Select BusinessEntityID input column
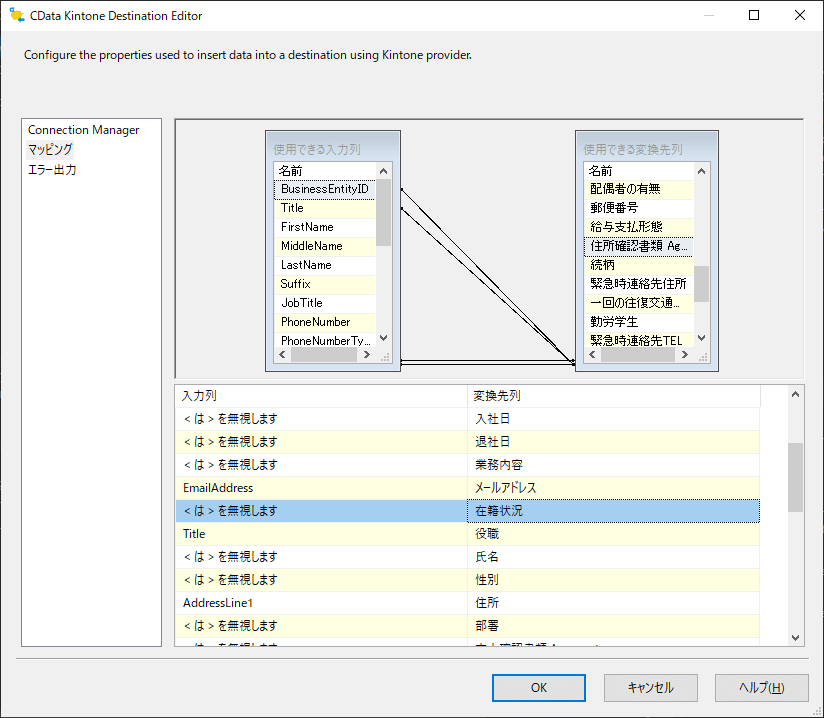The height and width of the screenshot is (718, 824). pos(324,189)
